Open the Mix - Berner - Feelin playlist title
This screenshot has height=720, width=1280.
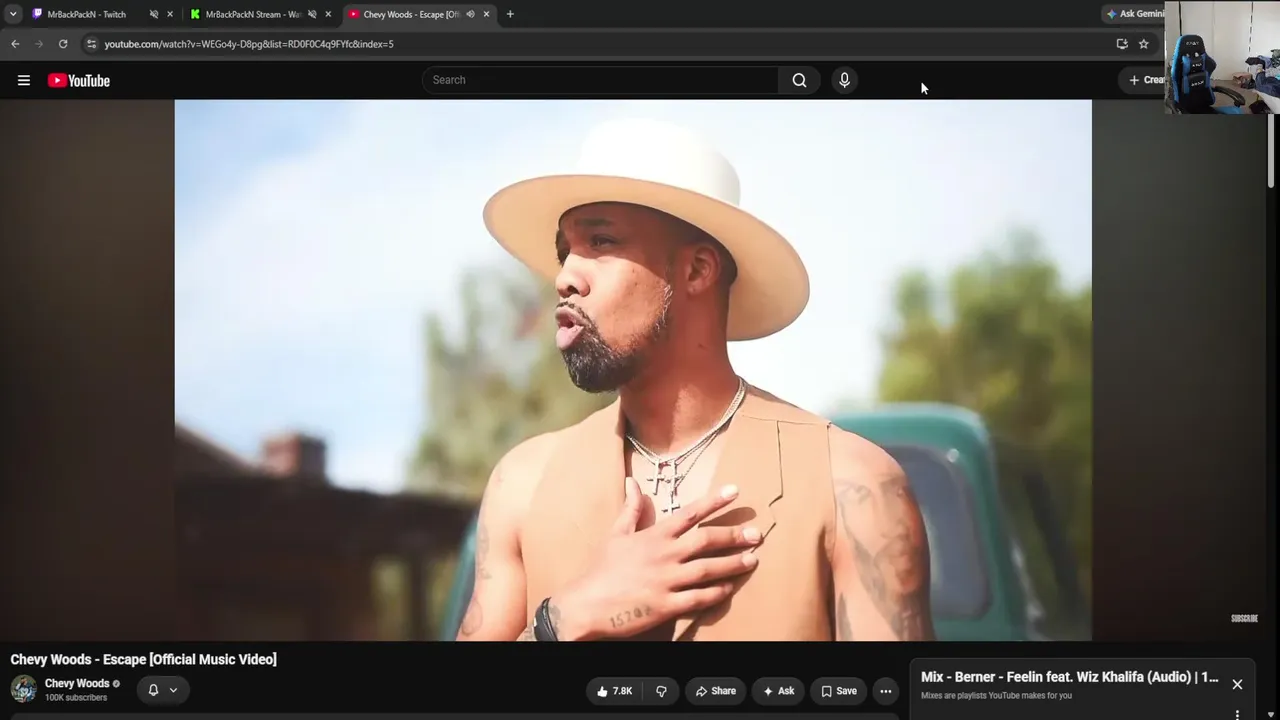(1070, 677)
